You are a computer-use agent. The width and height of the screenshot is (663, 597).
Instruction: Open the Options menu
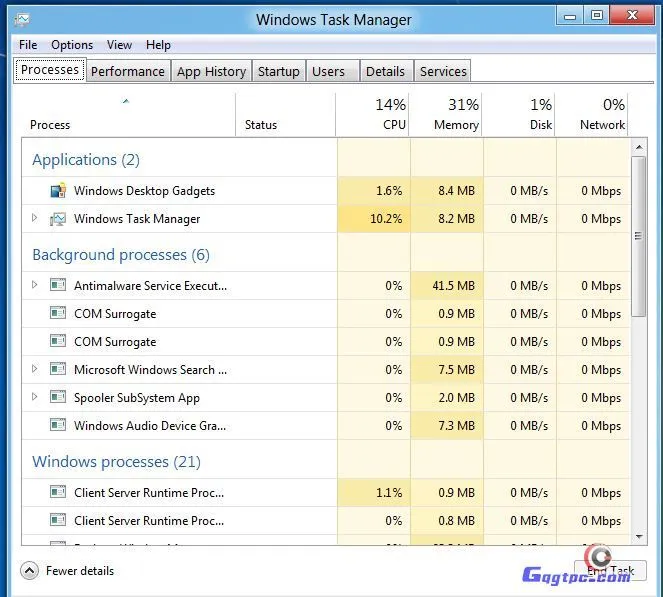tap(72, 45)
